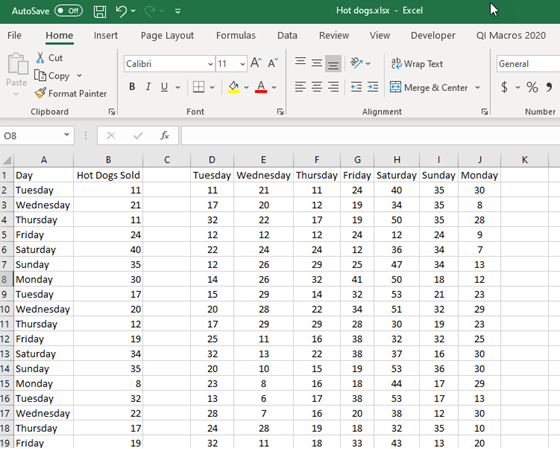Click the Select All corner triangle
The height and width of the screenshot is (449, 560).
click(7, 160)
